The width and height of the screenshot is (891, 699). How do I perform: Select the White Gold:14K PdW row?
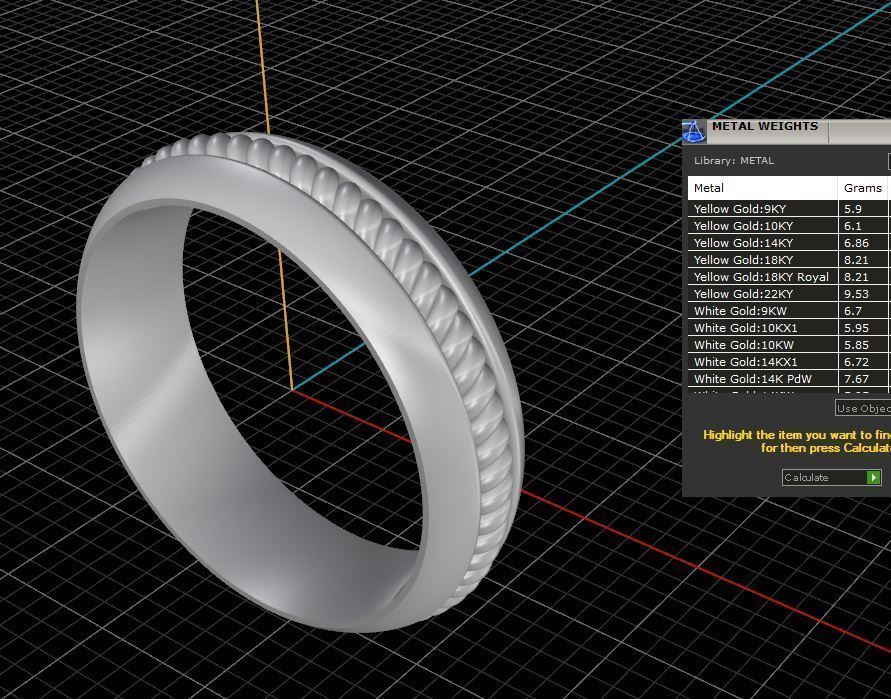point(789,379)
